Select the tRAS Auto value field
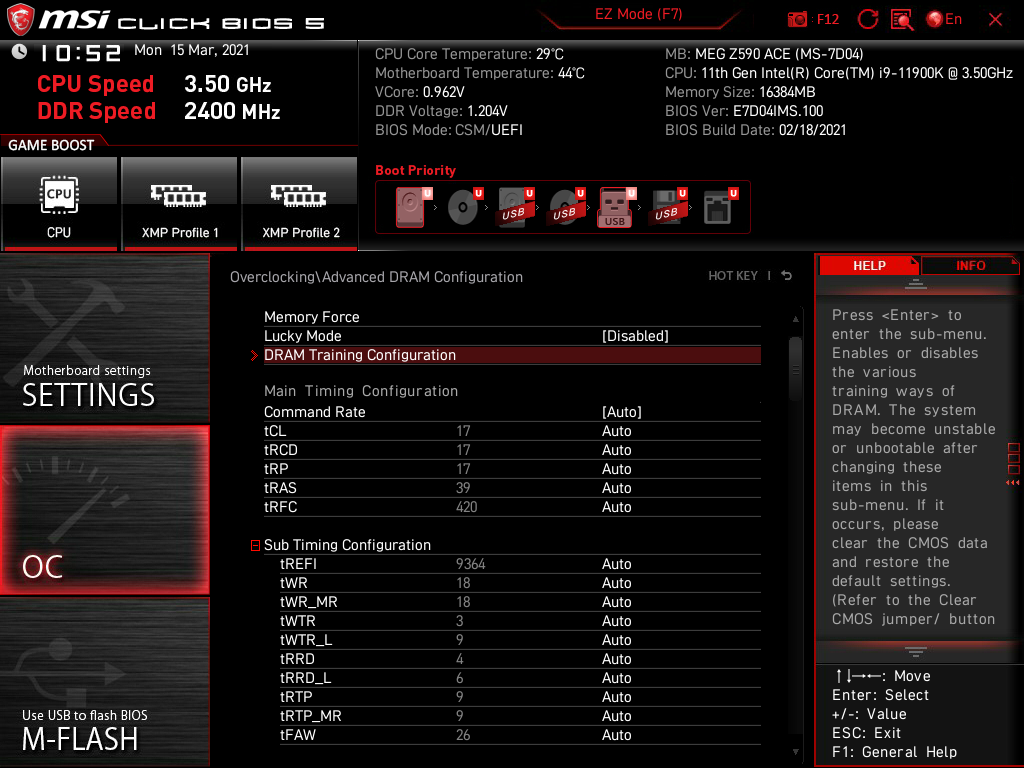 [x=616, y=488]
